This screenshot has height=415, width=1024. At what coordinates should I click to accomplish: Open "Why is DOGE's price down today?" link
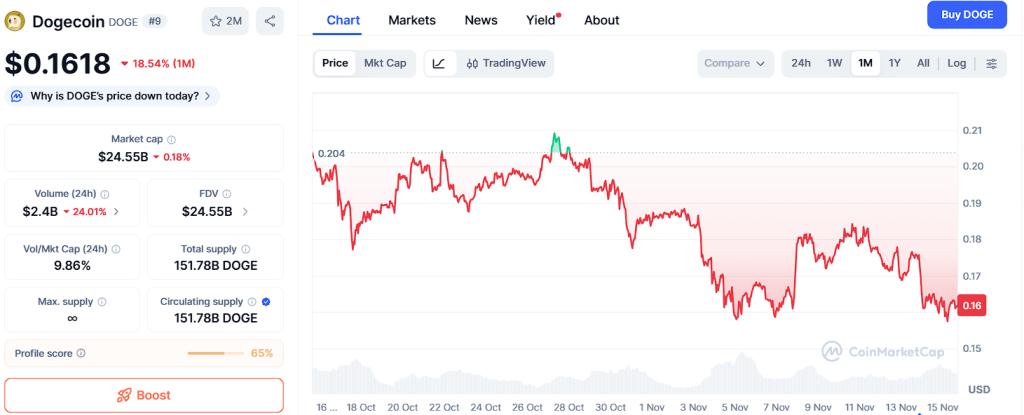click(x=114, y=96)
